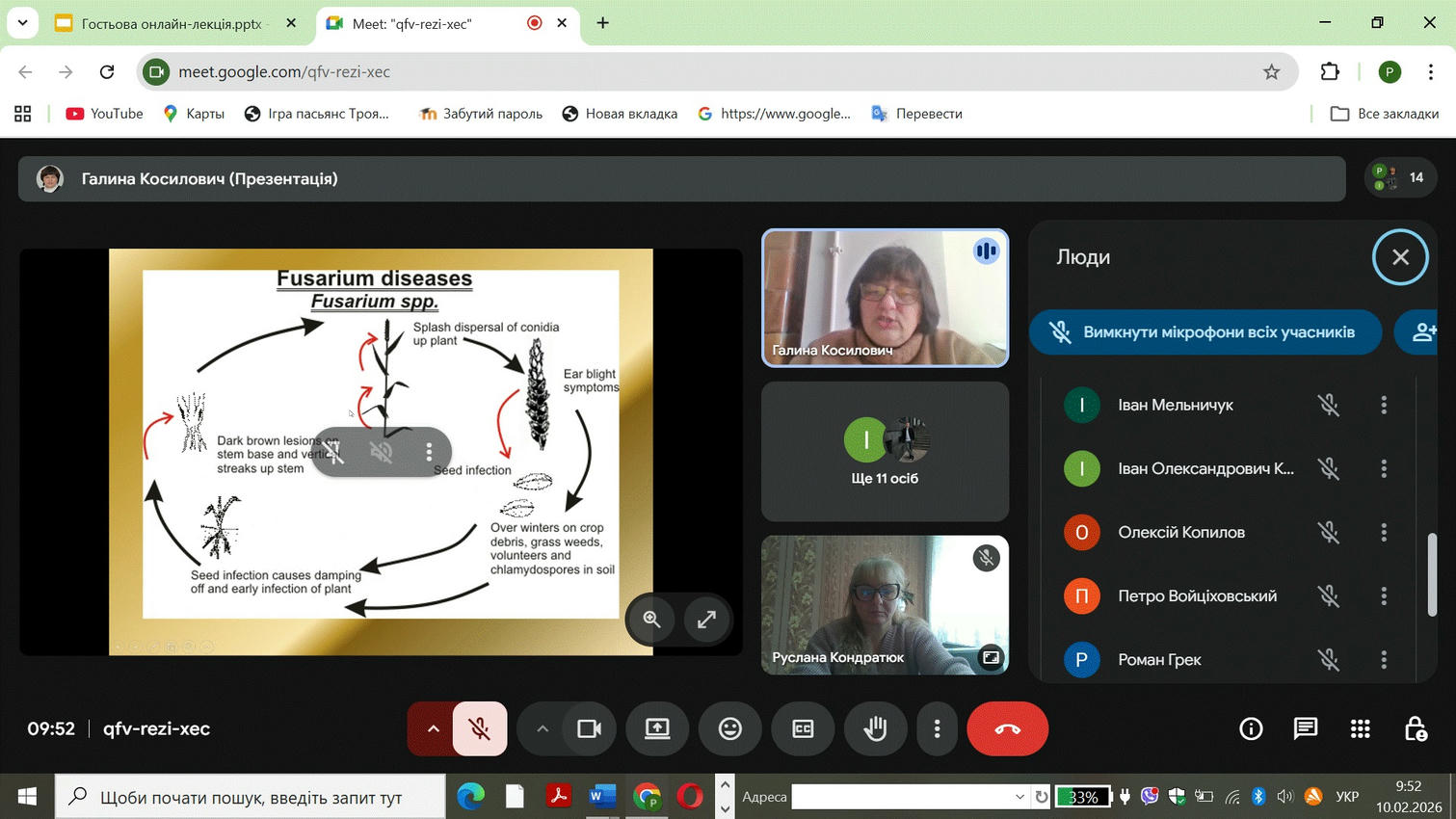Viewport: 1456px width, 819px height.
Task: Click the present screen icon
Action: (657, 729)
